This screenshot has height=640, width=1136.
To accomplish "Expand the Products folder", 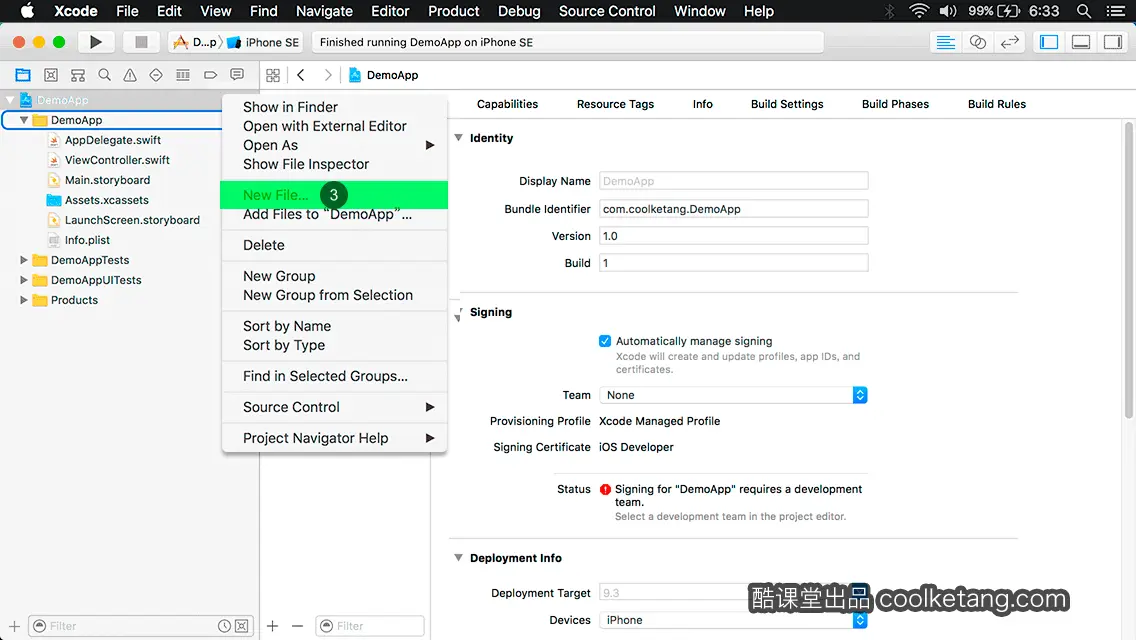I will click(24, 299).
